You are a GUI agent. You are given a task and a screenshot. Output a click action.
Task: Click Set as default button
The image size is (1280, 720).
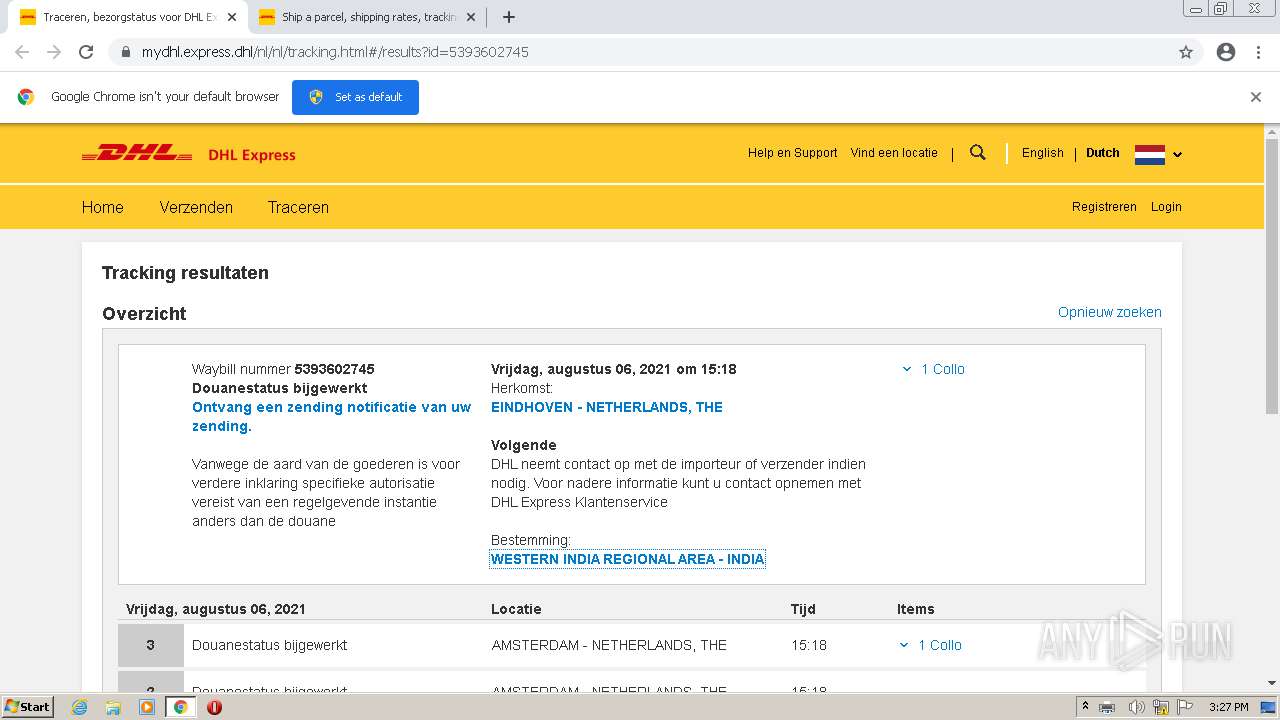point(355,97)
